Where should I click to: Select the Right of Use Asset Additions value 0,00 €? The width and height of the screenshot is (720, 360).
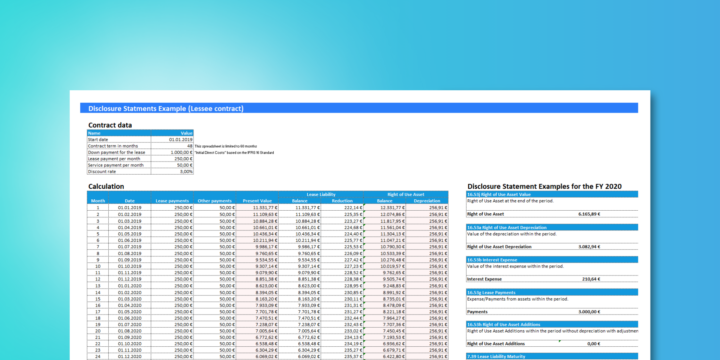(x=593, y=343)
